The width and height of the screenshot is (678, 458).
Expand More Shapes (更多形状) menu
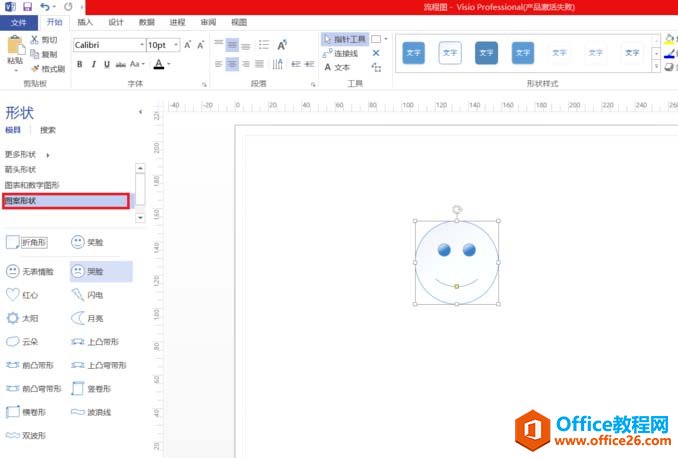(x=25, y=155)
